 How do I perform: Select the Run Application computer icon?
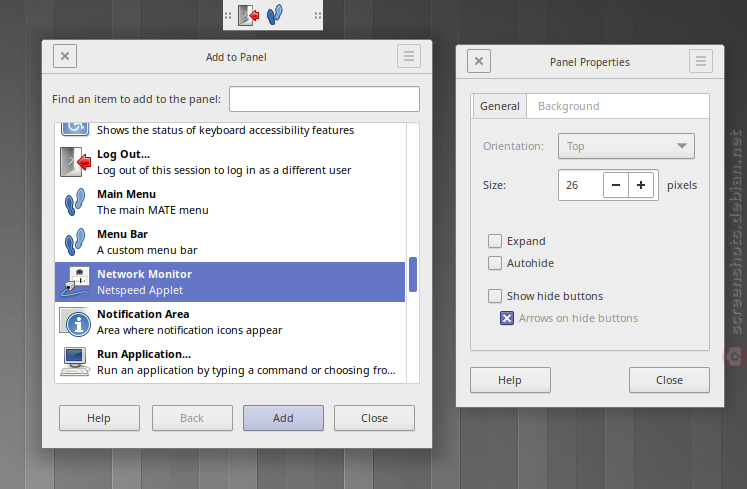coord(75,362)
